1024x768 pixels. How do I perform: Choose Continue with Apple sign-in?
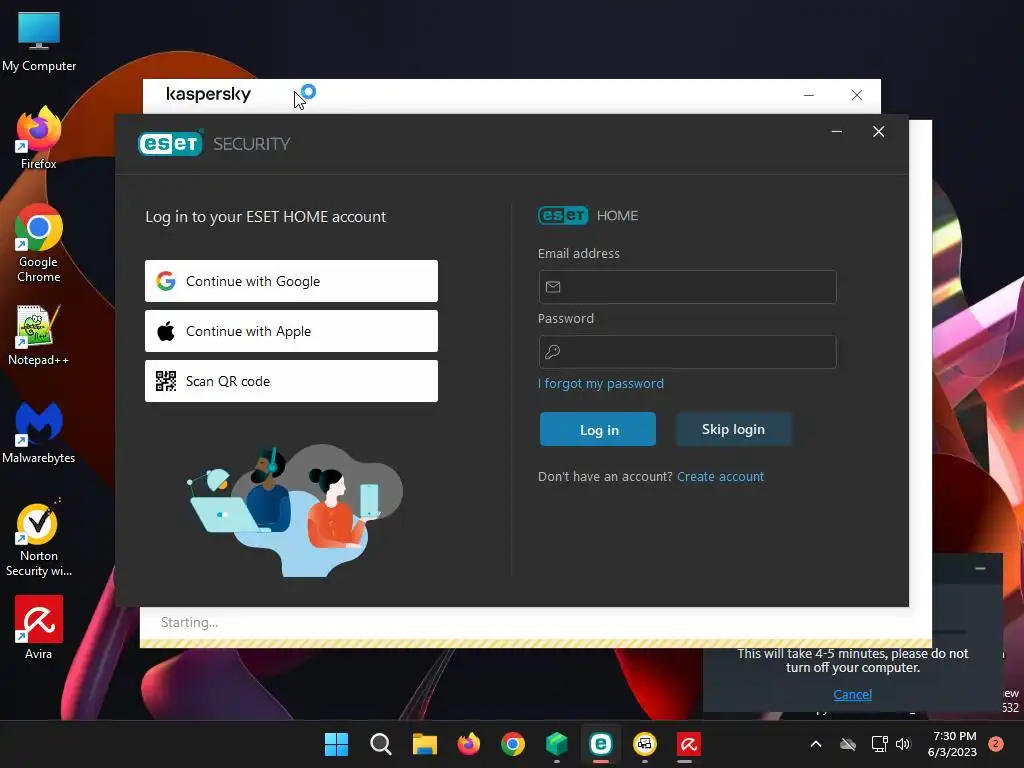click(x=291, y=331)
